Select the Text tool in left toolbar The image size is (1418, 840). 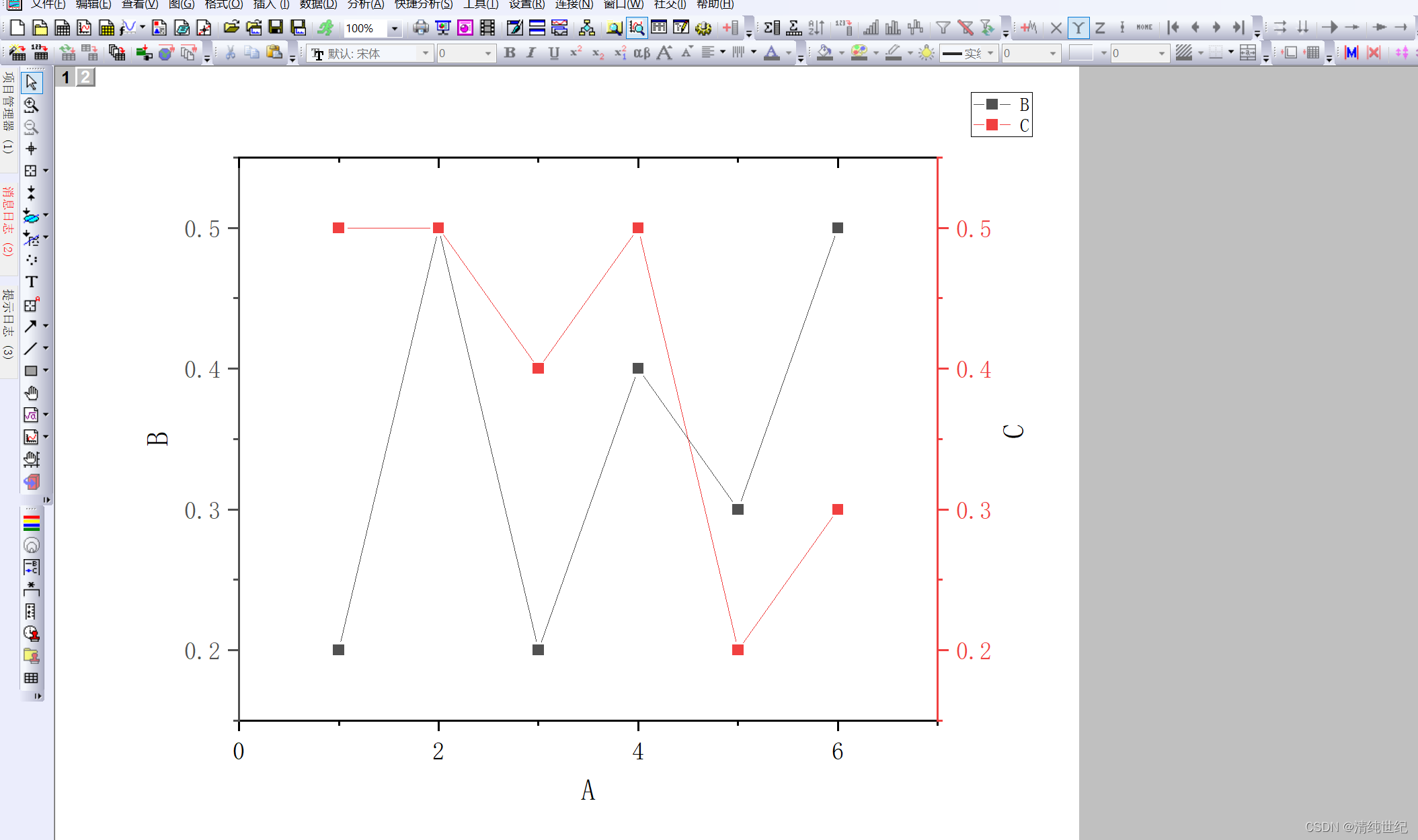31,282
